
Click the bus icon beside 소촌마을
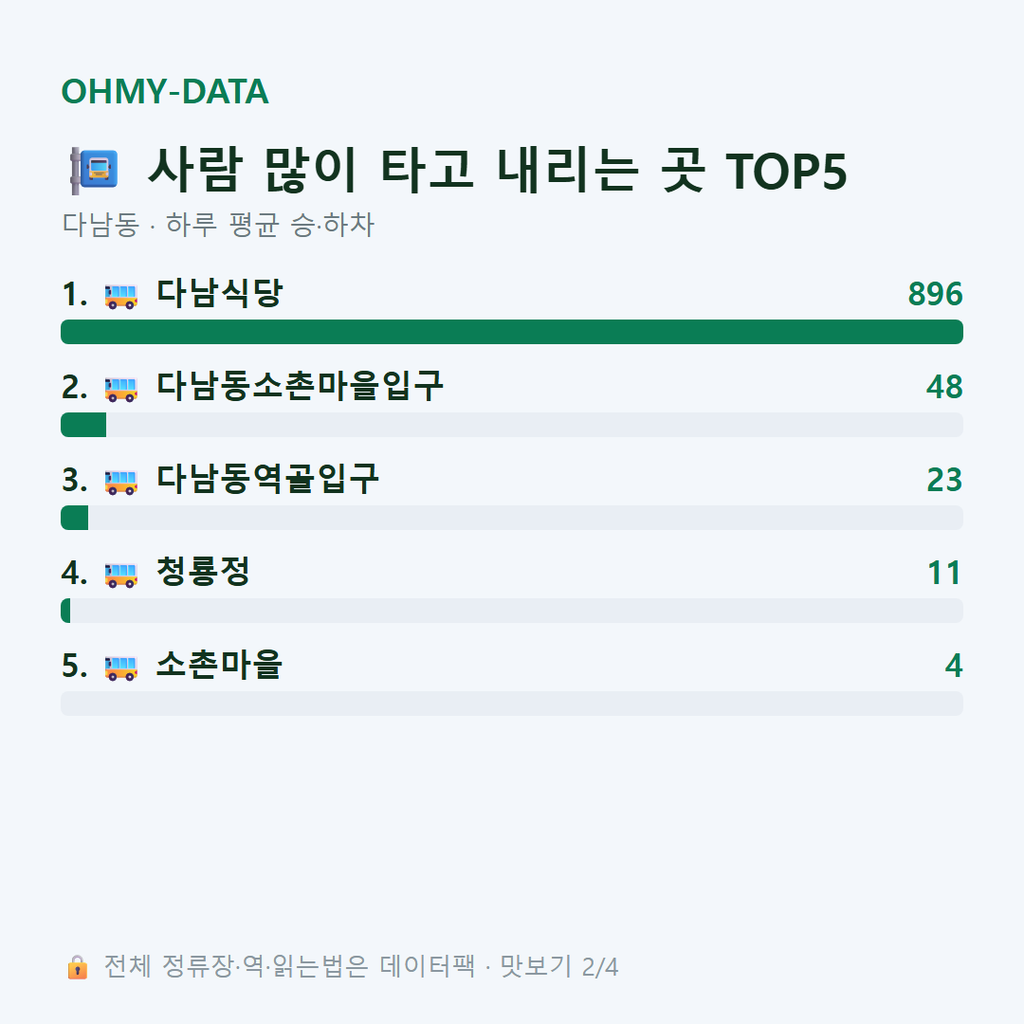tap(121, 667)
